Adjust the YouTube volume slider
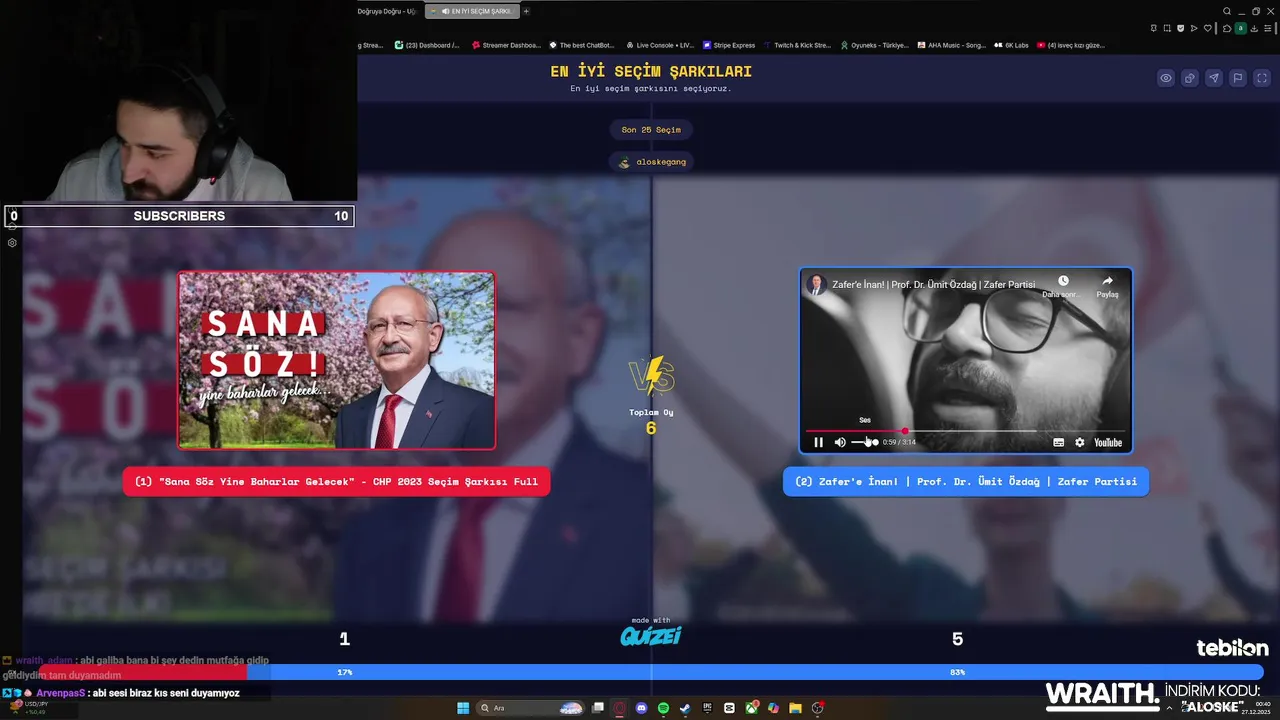 864,442
